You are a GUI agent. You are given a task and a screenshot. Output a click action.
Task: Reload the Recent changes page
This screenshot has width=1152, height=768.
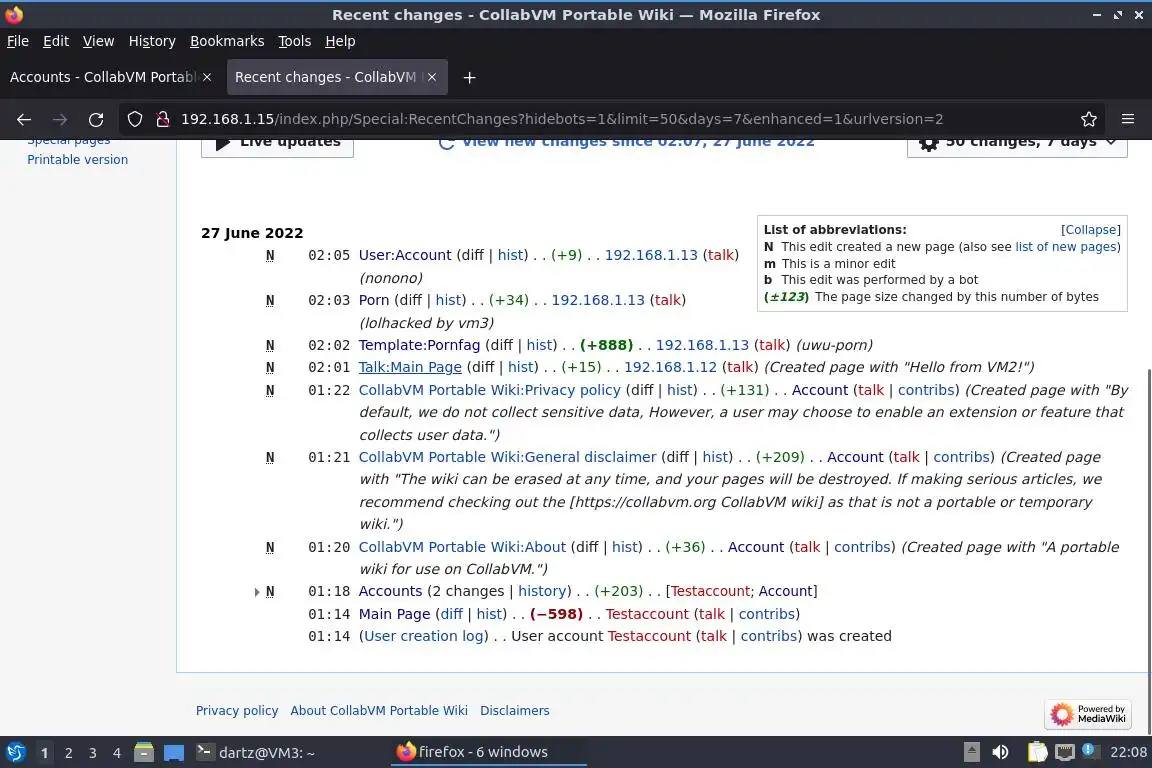tap(96, 119)
